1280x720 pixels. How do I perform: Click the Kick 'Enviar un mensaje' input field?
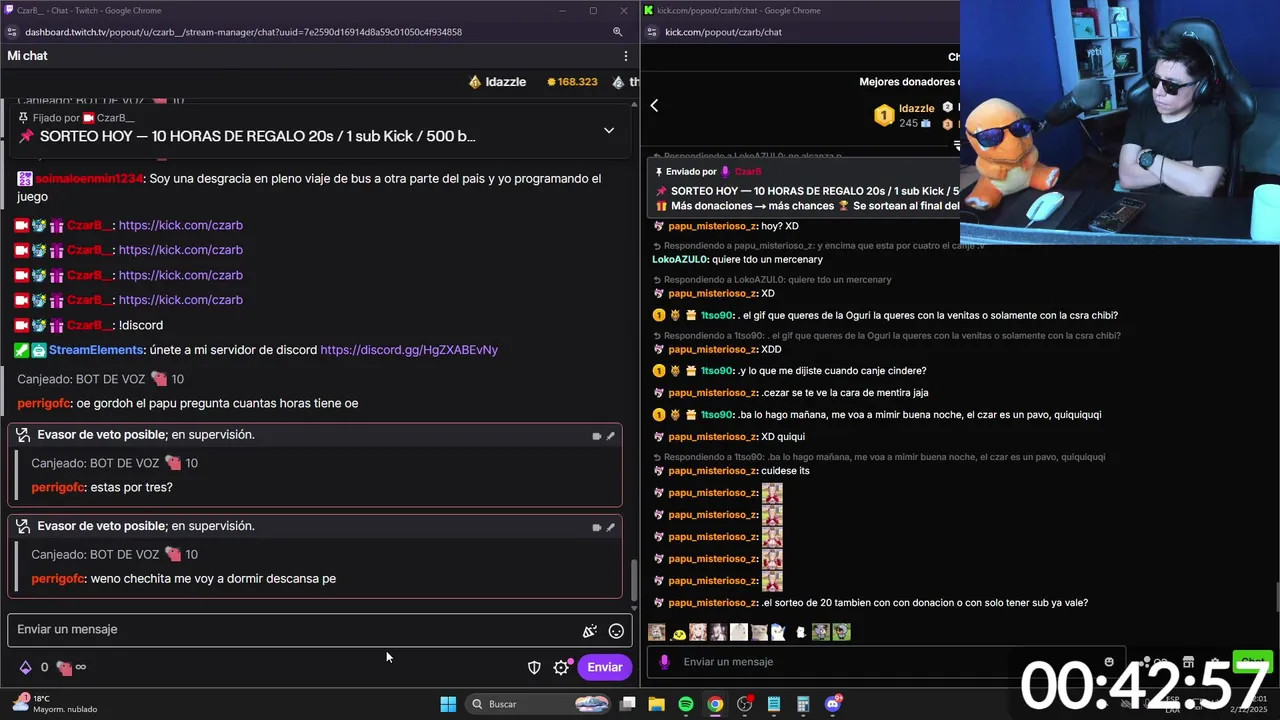(885, 662)
